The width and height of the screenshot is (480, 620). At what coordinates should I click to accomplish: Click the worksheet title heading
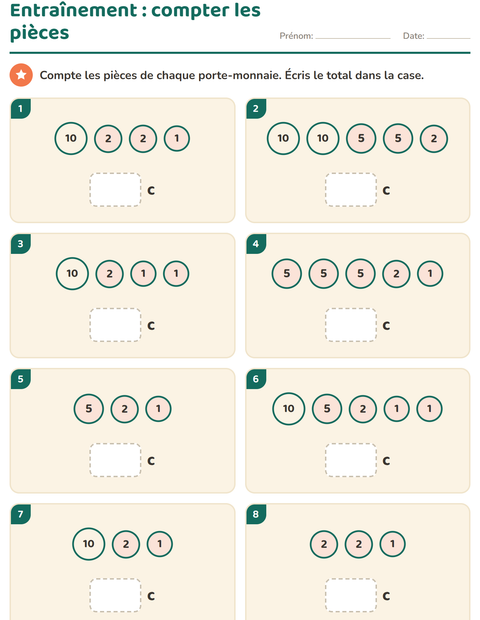[x=135, y=21]
